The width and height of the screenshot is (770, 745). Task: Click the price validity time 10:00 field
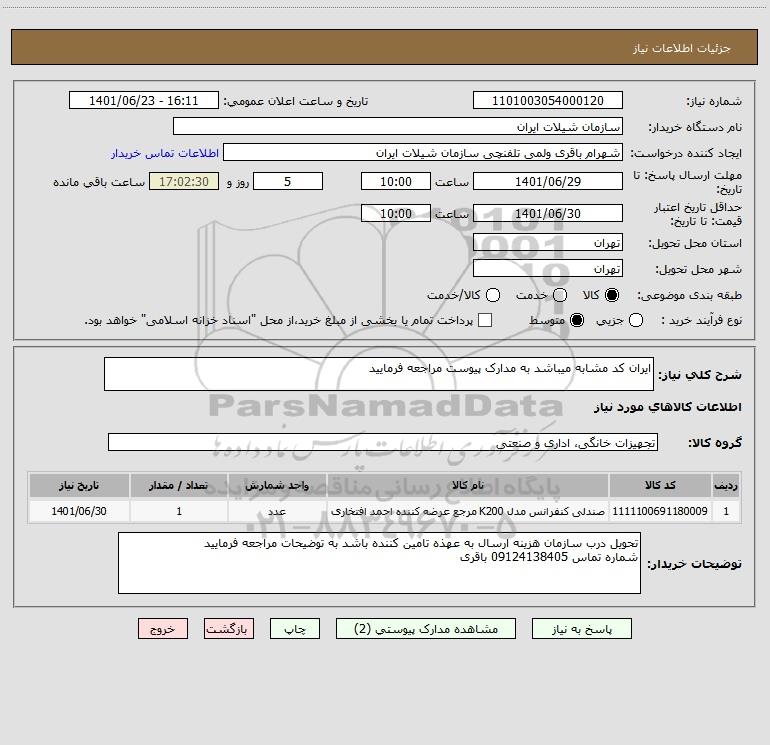click(x=396, y=213)
